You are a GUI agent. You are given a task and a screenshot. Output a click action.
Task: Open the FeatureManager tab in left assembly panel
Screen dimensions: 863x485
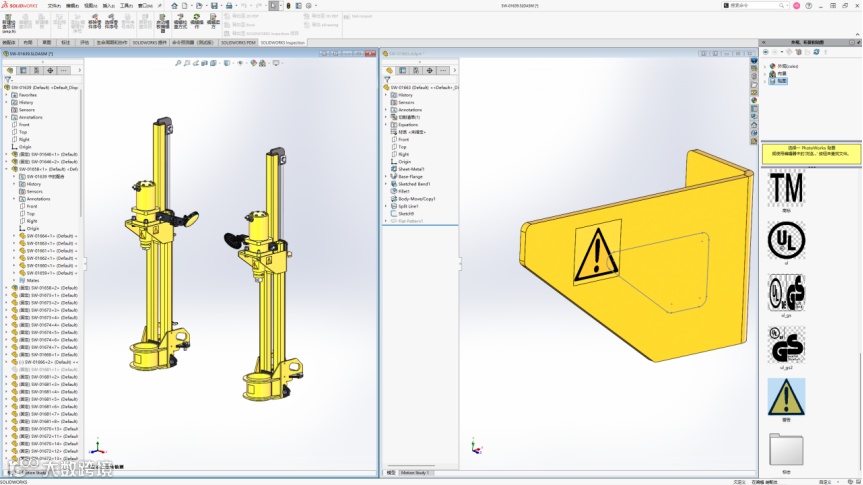click(x=9, y=70)
